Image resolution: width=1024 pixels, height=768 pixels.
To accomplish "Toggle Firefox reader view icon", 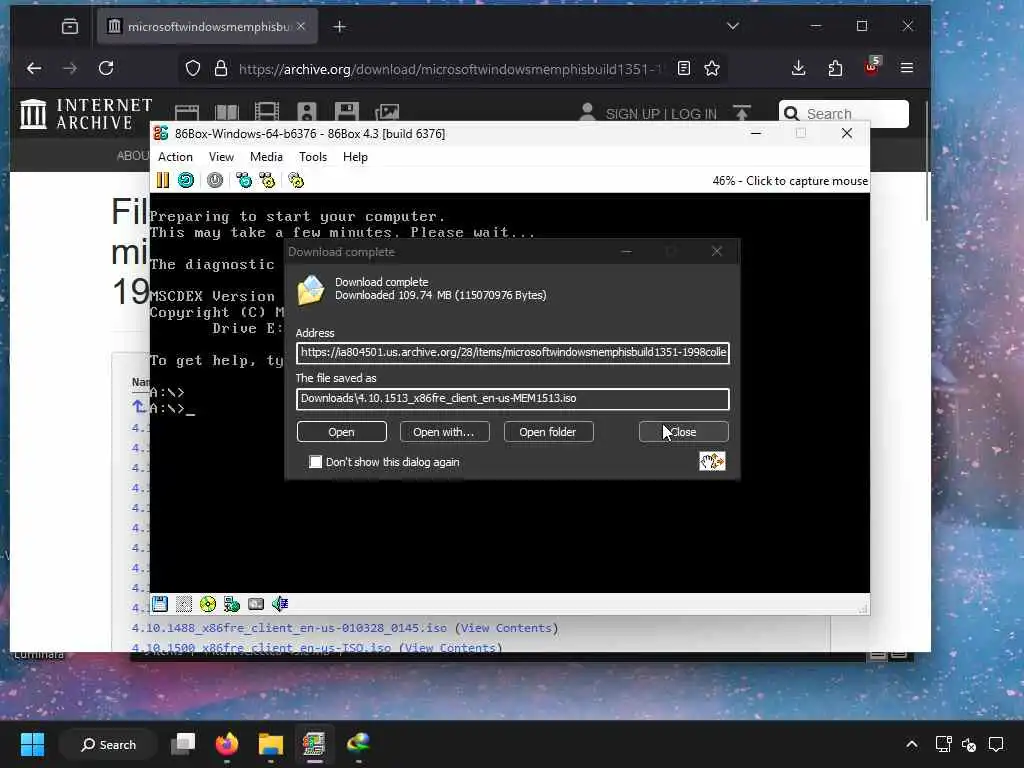I will click(x=684, y=69).
